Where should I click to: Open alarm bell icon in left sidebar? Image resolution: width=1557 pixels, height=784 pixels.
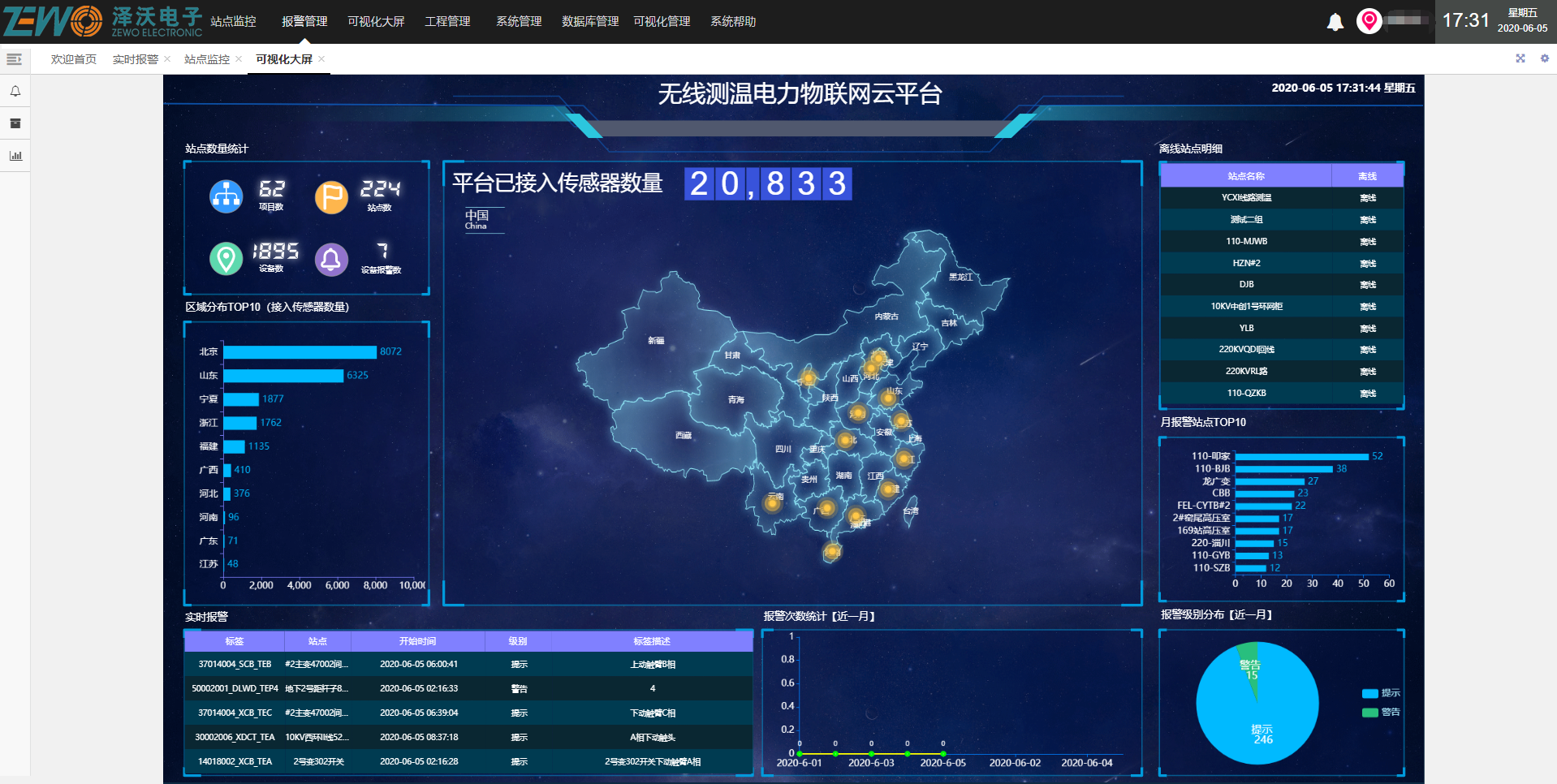(x=15, y=92)
